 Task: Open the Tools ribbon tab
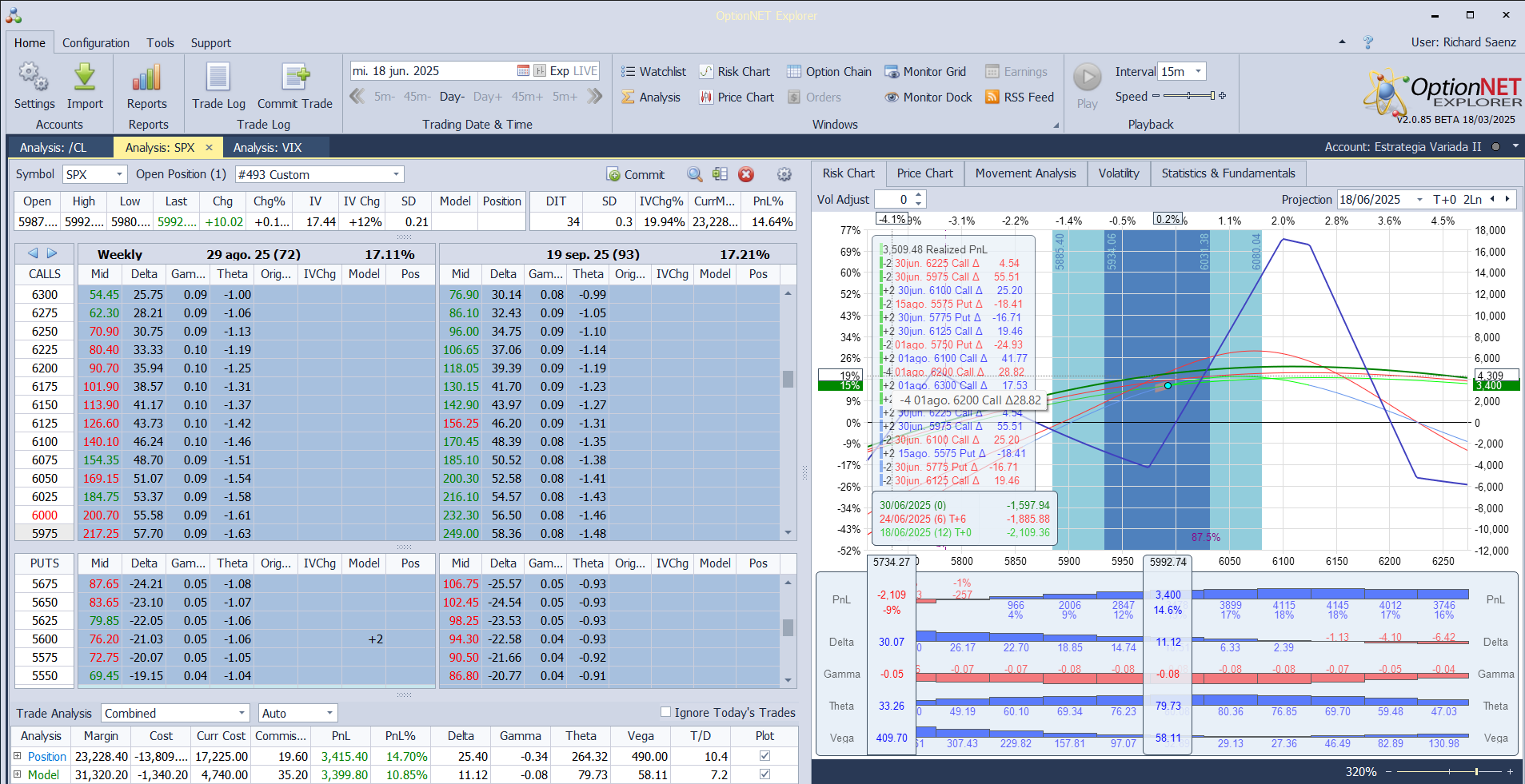tap(160, 43)
